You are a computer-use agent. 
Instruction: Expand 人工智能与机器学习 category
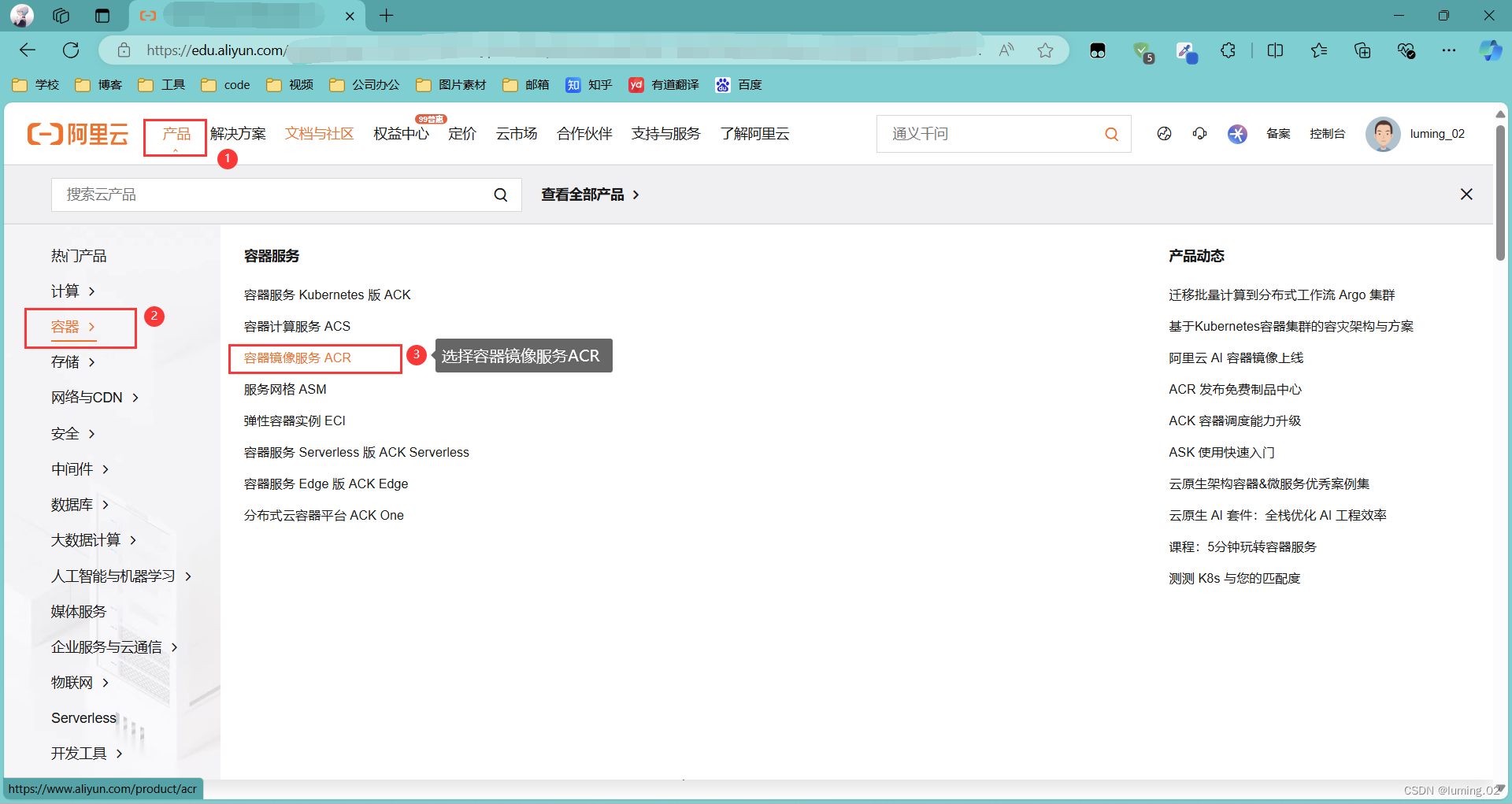click(122, 576)
